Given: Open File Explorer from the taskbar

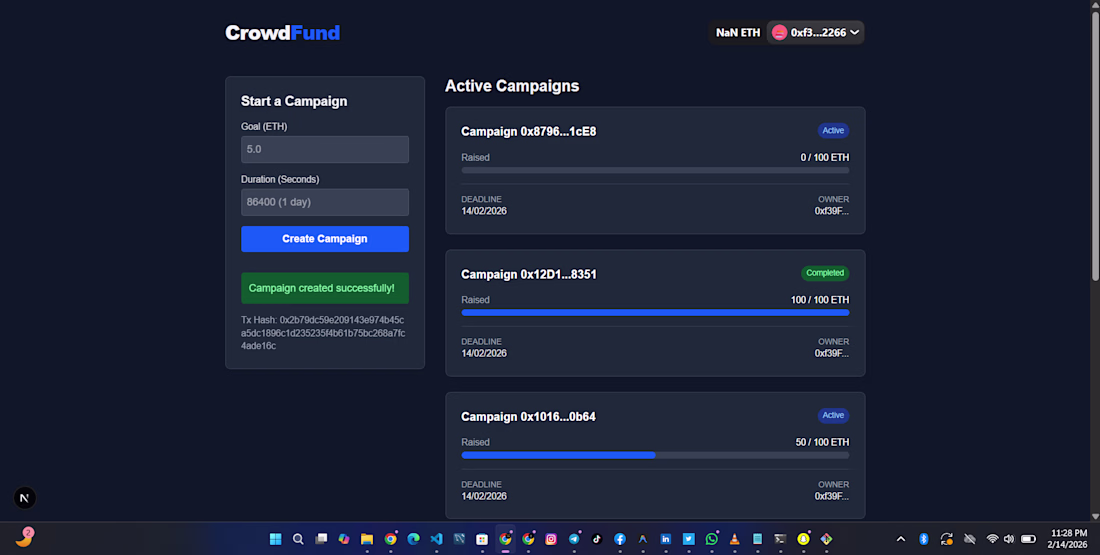Looking at the screenshot, I should click(x=367, y=539).
